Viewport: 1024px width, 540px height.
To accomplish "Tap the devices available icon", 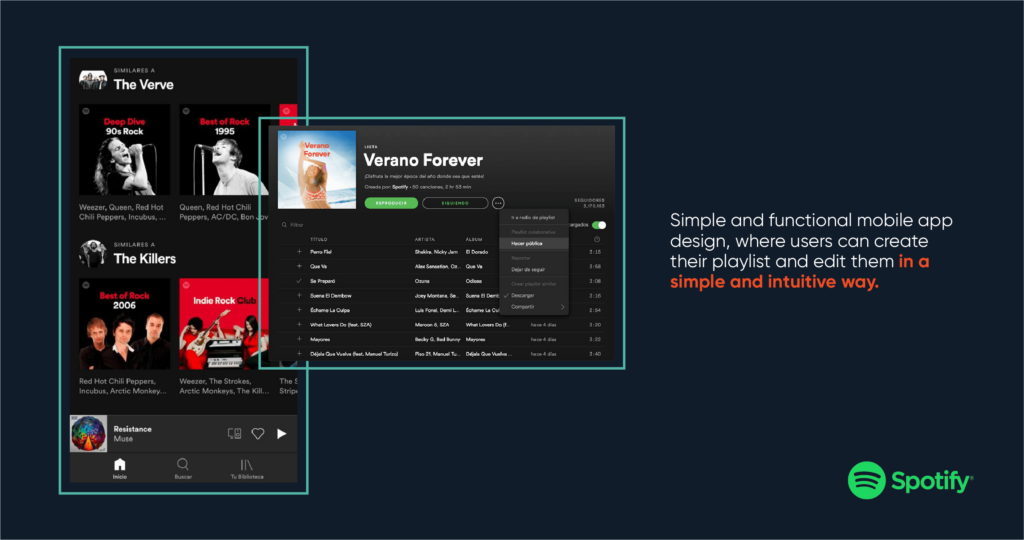I will pyautogui.click(x=234, y=434).
